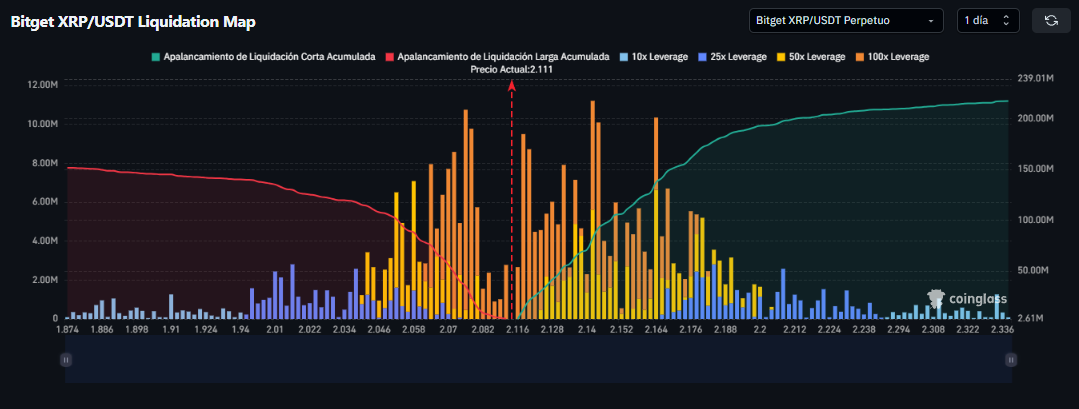Click the 2.152 price axis label
1079x409 pixels.
point(621,330)
